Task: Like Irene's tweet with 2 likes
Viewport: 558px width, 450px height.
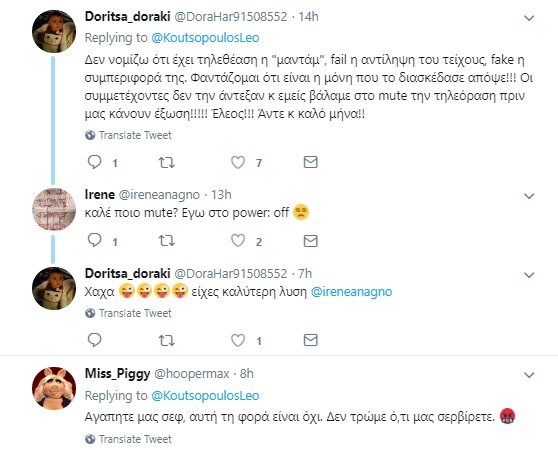Action: [x=238, y=240]
